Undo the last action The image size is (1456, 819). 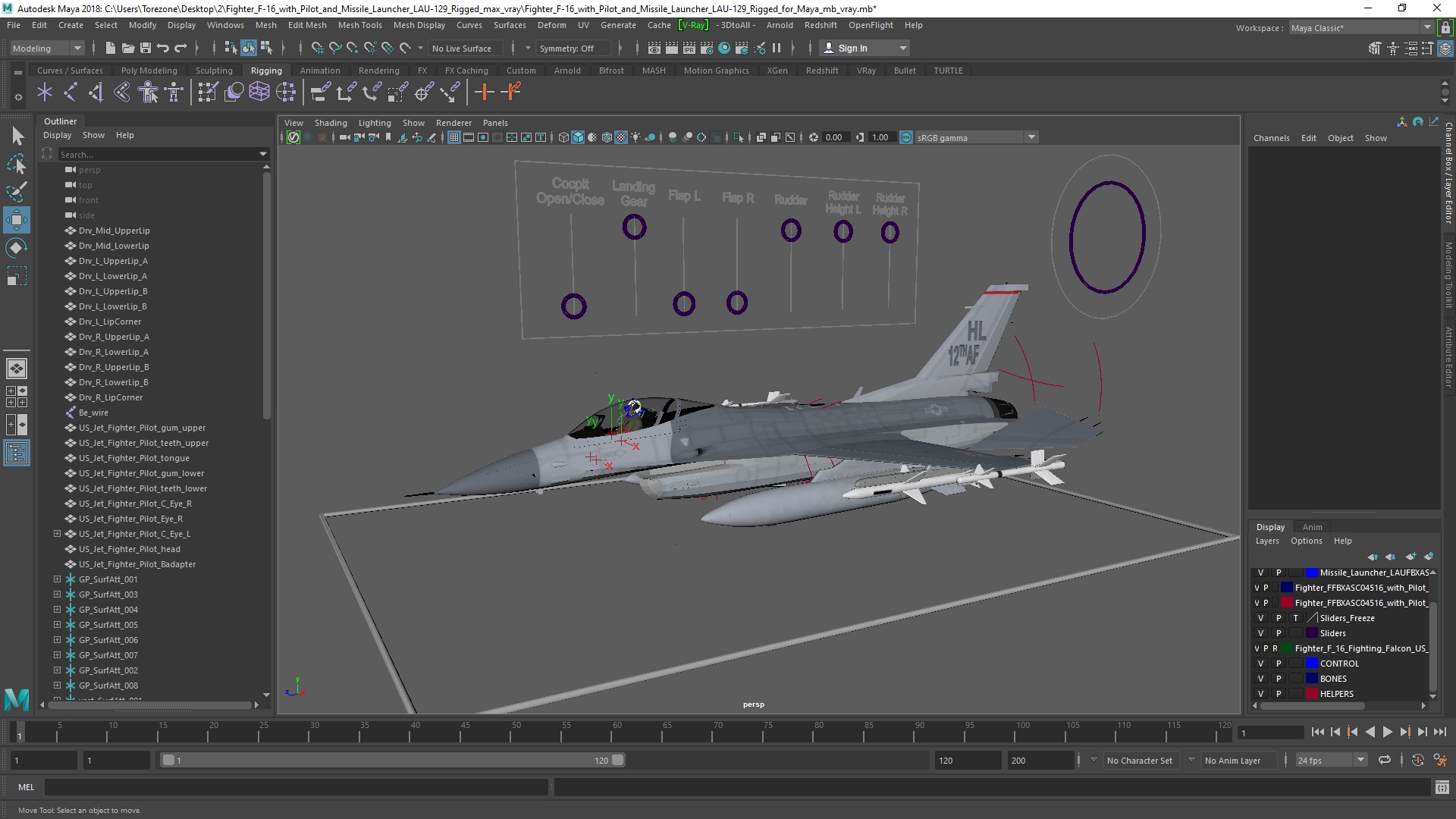click(163, 48)
